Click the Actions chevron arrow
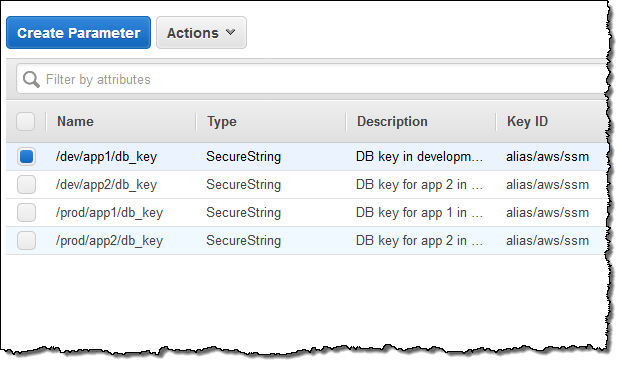This screenshot has height=365, width=622. click(230, 32)
